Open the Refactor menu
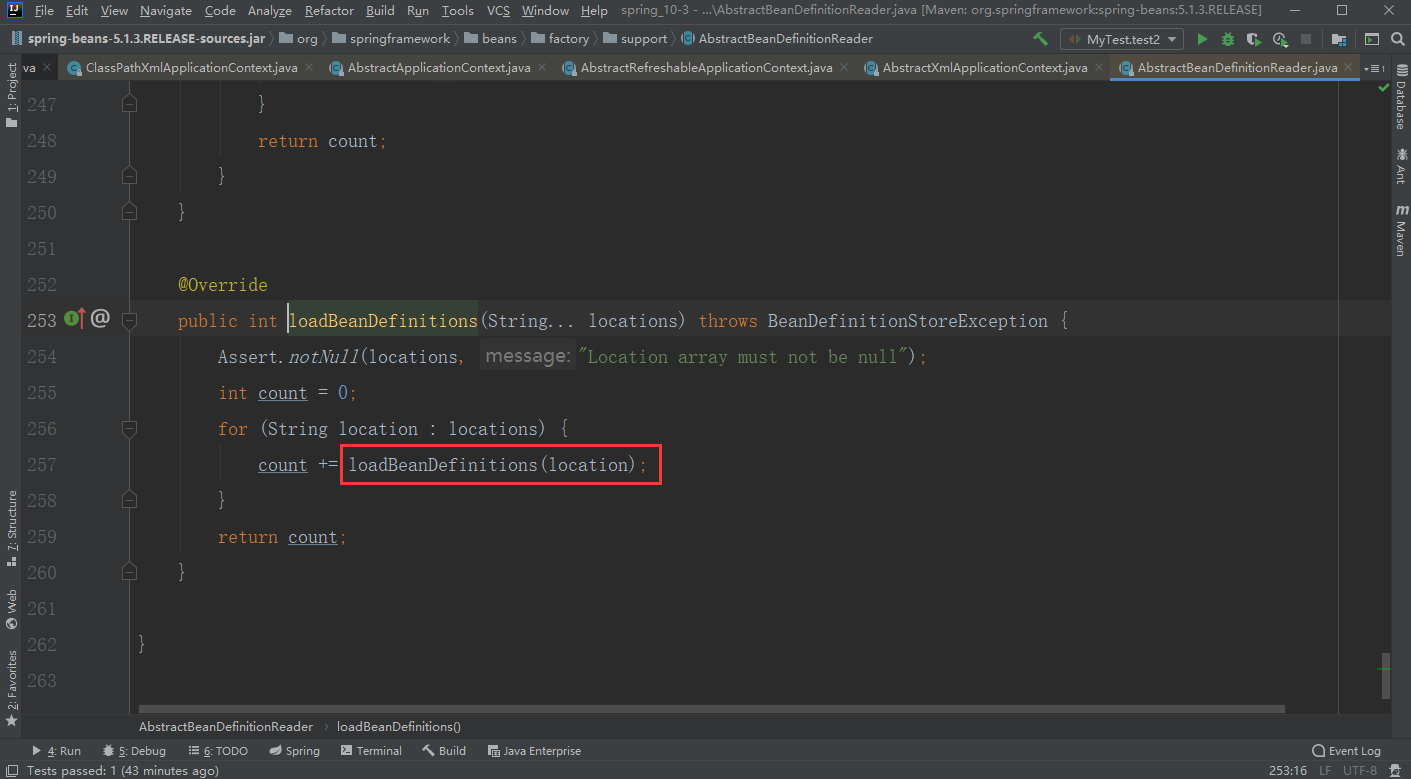 point(329,10)
